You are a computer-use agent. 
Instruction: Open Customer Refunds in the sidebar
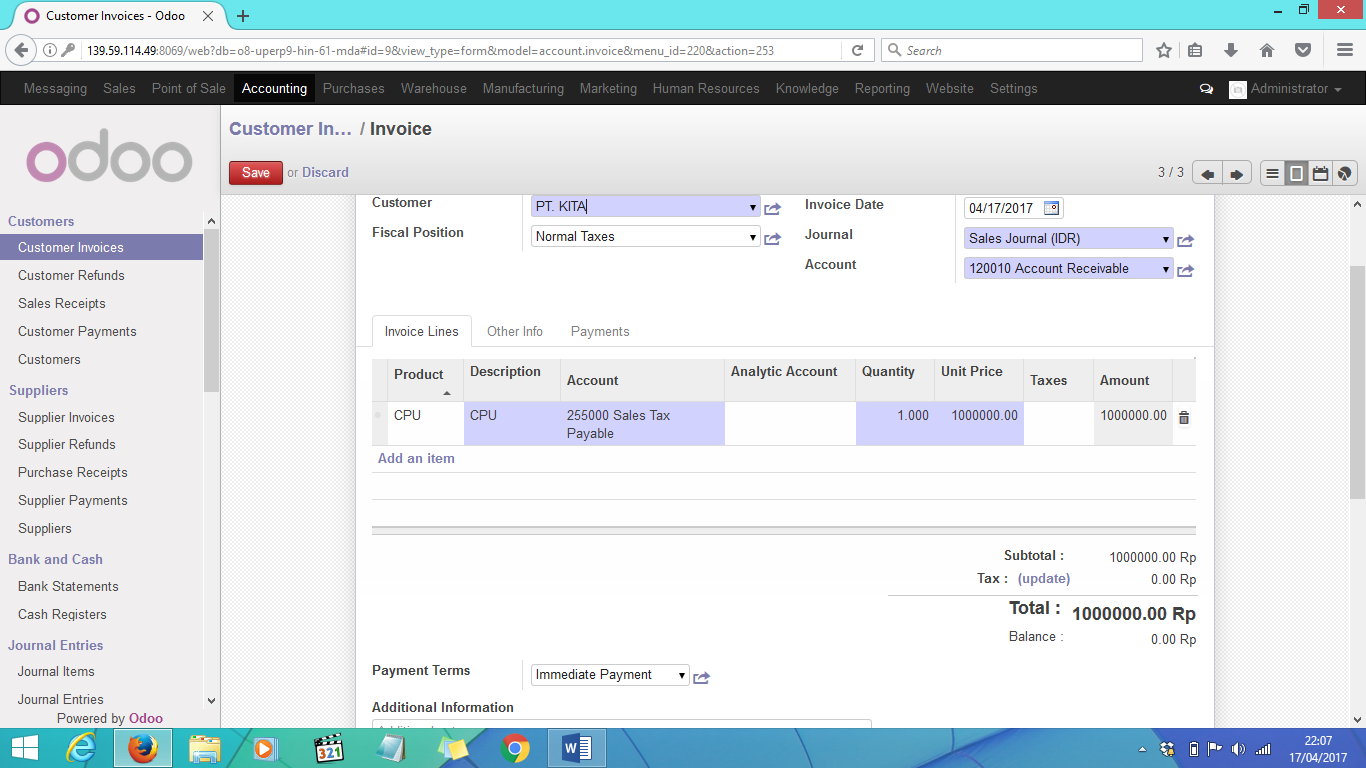tap(71, 275)
